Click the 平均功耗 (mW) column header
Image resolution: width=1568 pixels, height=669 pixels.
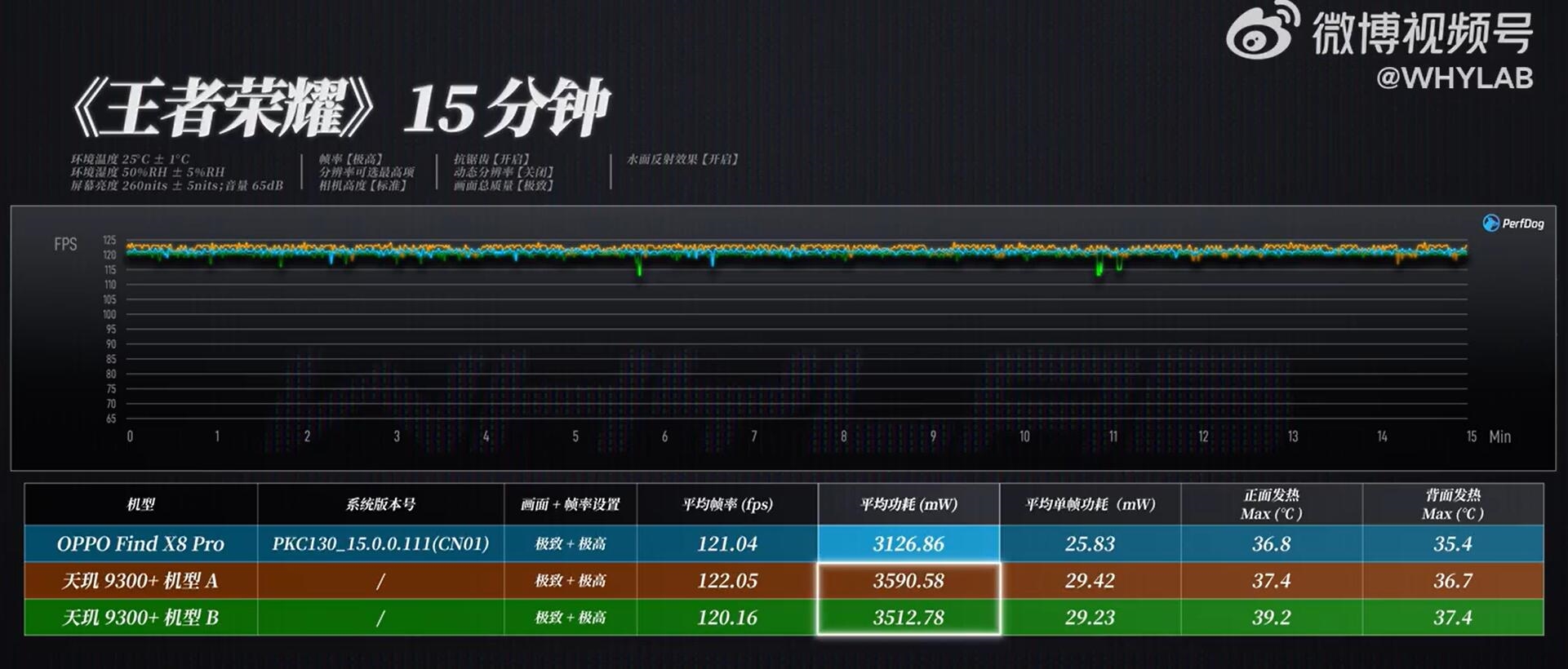pyautogui.click(x=908, y=504)
